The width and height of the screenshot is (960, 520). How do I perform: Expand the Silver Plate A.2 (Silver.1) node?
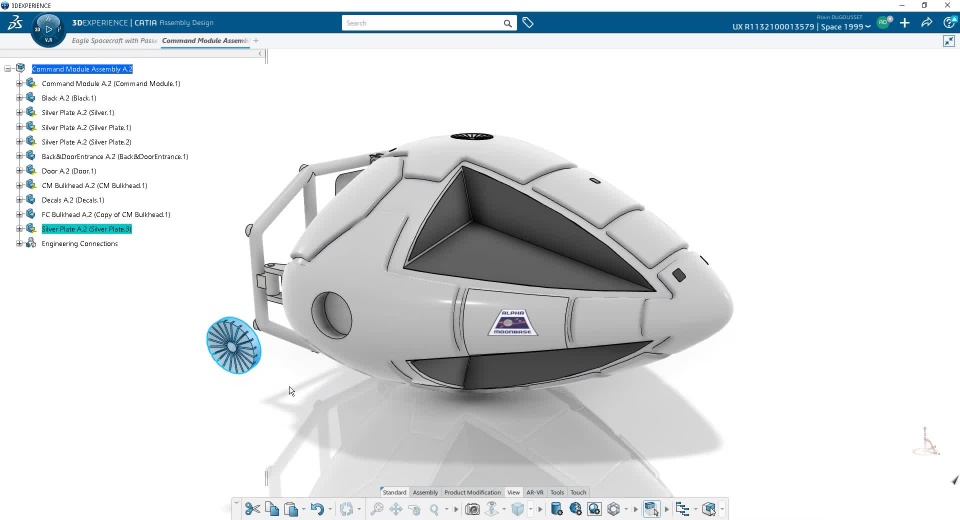pos(19,113)
